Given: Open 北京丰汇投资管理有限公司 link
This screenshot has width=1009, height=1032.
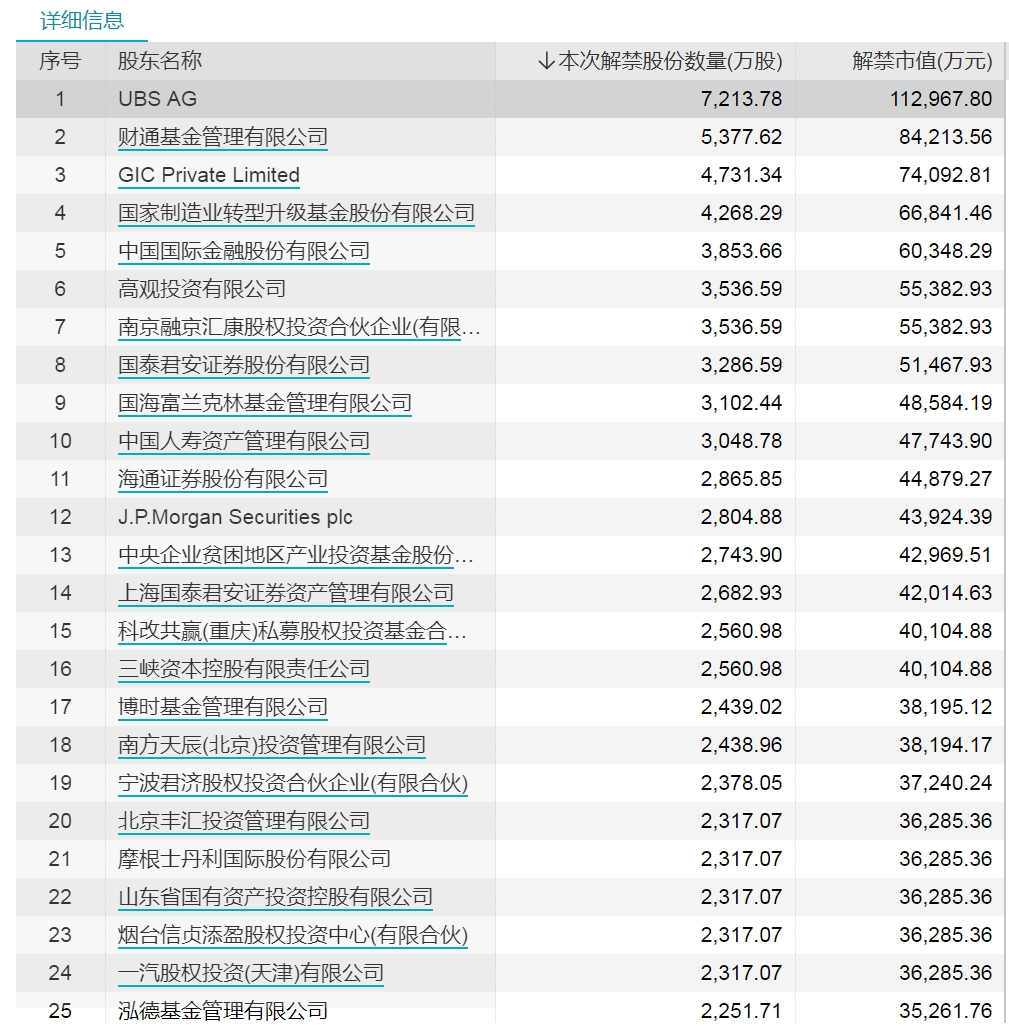Looking at the screenshot, I should [244, 821].
